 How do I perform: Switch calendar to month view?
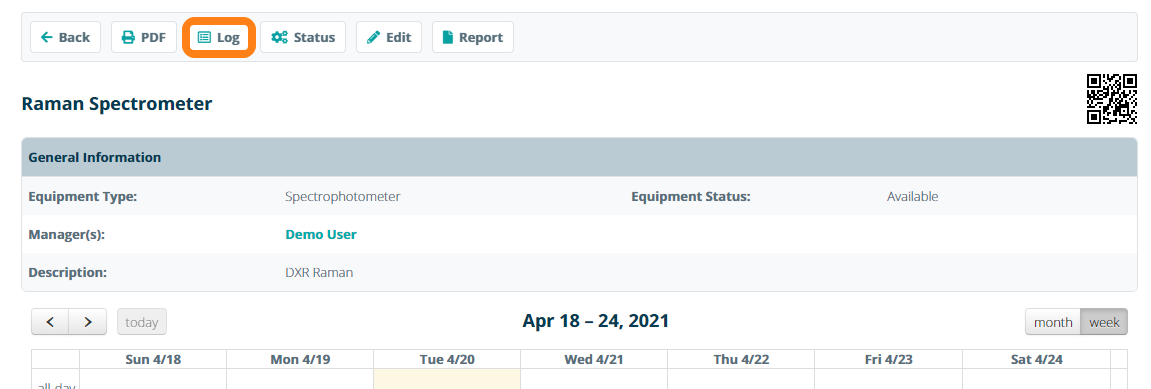point(1053,322)
